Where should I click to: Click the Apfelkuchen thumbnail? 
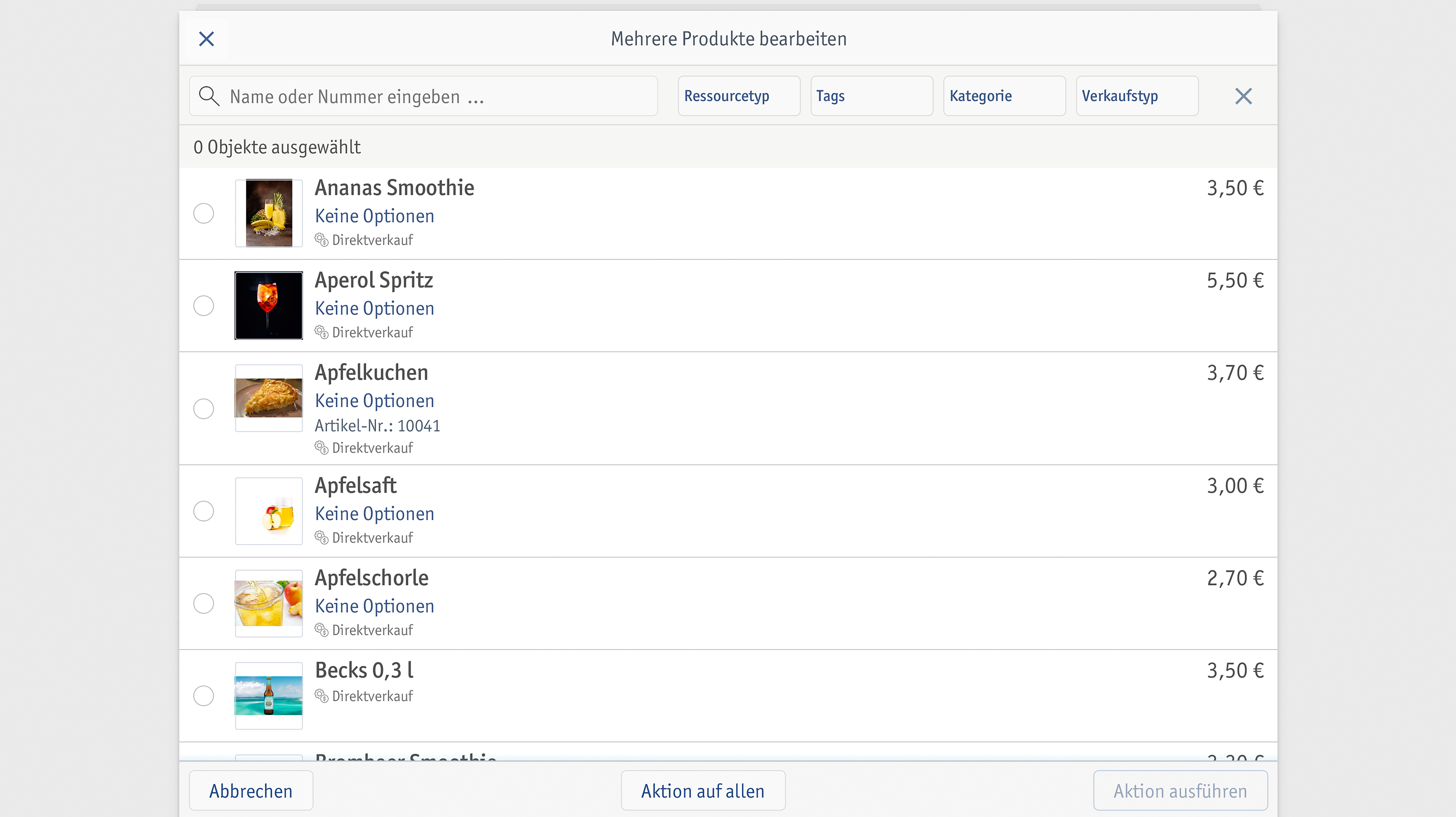269,398
